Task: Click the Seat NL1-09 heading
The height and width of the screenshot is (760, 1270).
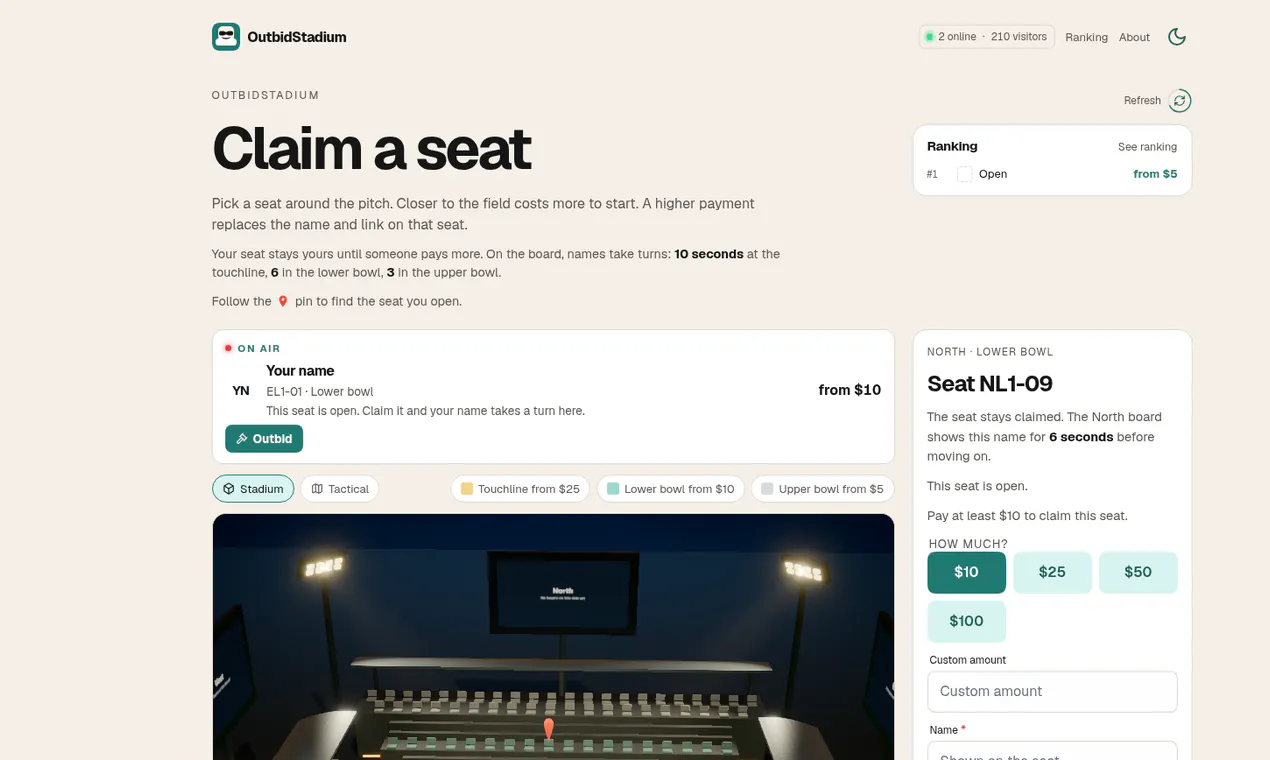Action: click(x=990, y=383)
